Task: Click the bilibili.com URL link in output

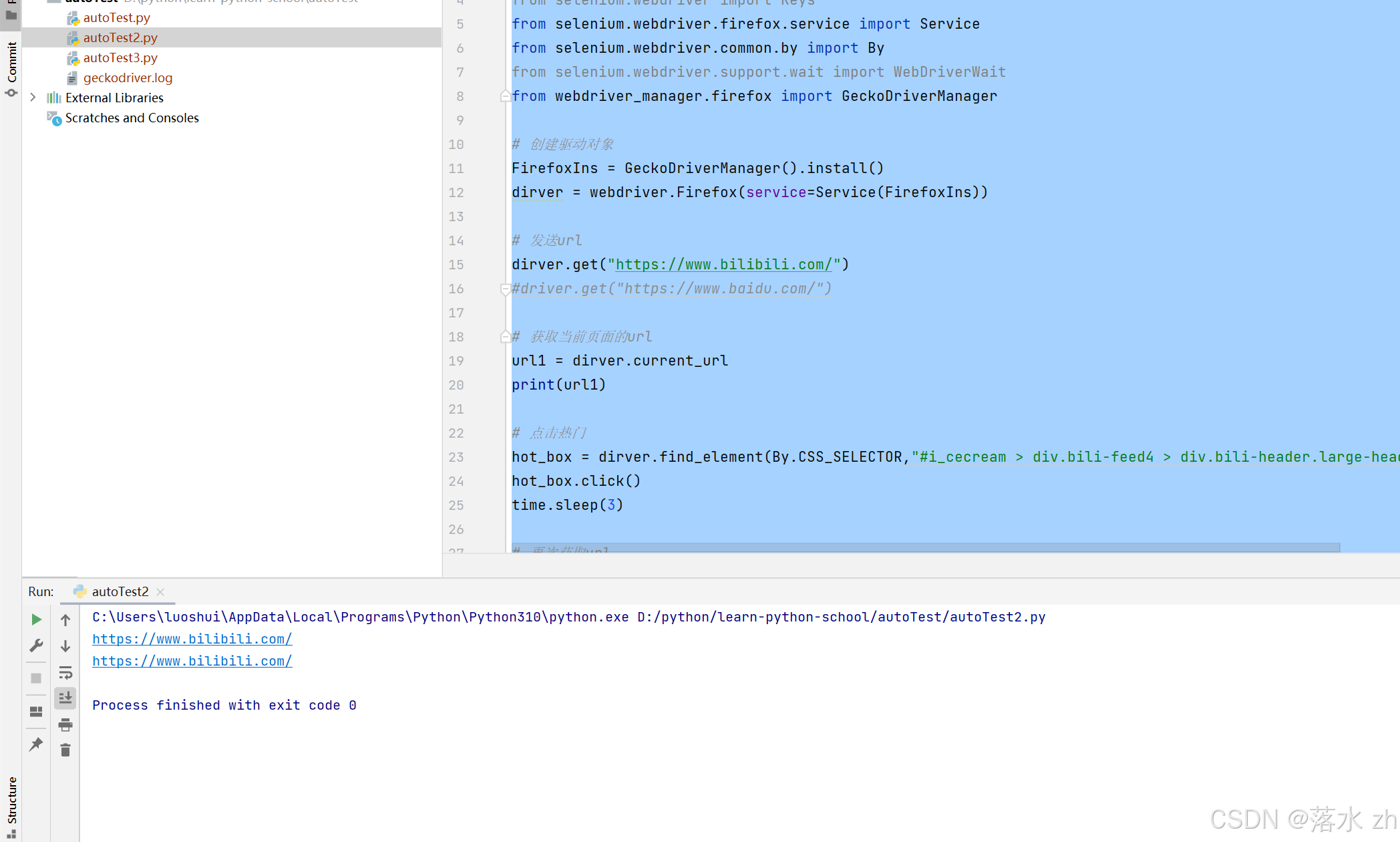Action: pyautogui.click(x=192, y=639)
